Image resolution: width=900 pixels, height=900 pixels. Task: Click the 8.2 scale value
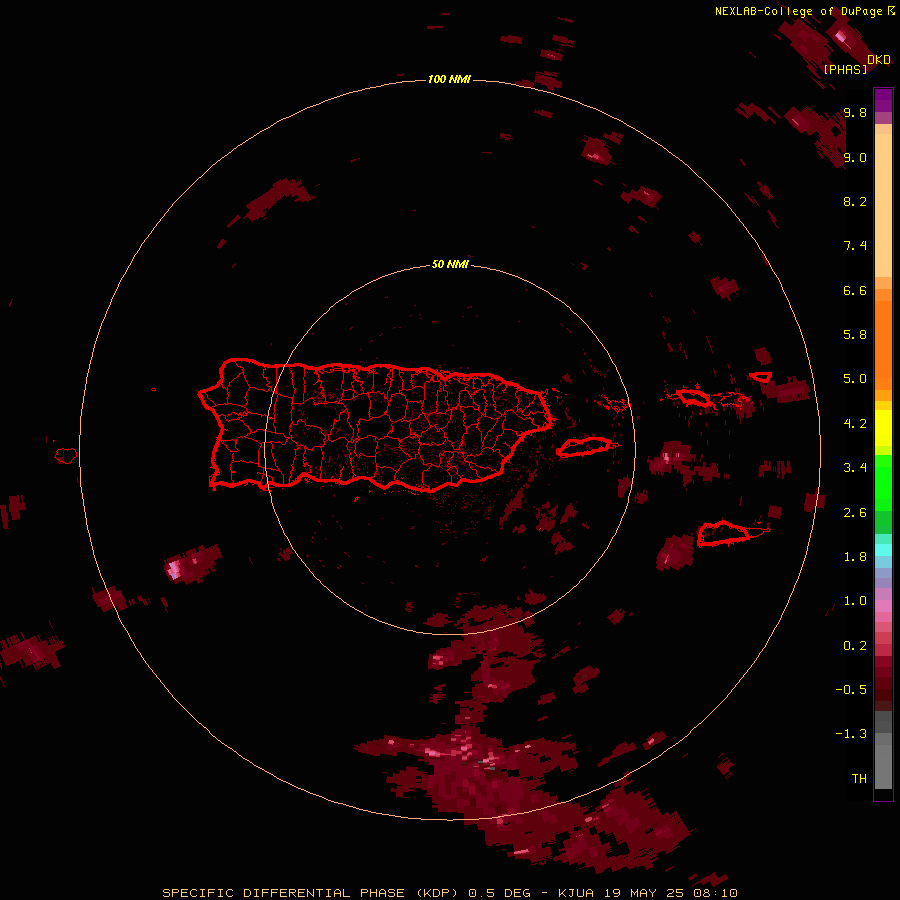(x=855, y=201)
